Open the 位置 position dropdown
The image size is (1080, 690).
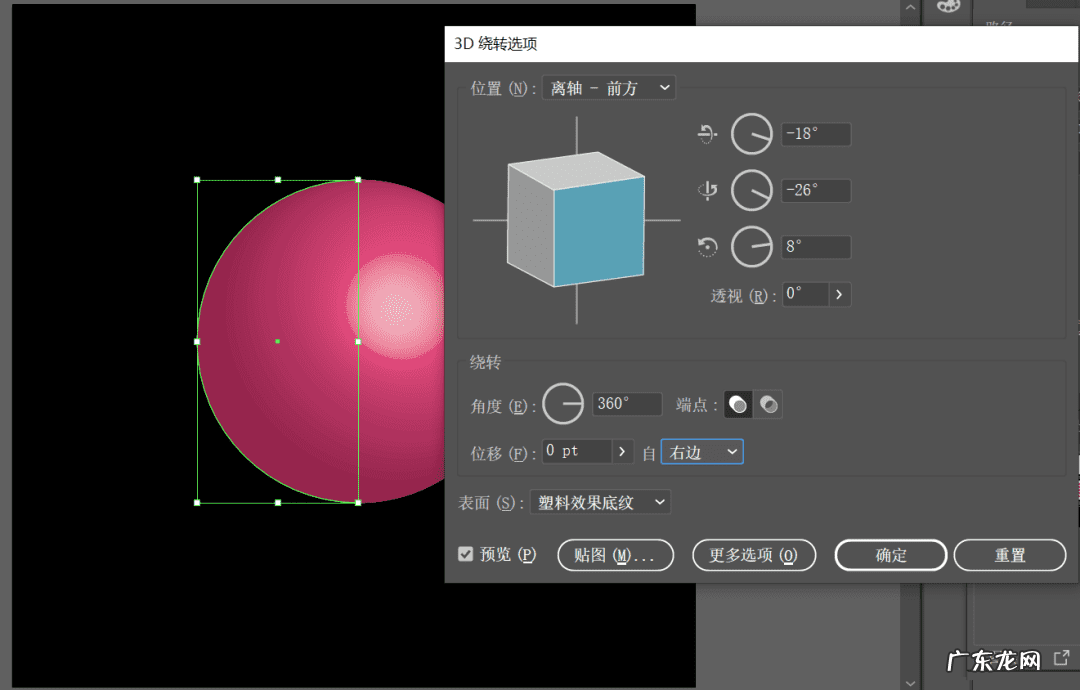click(608, 88)
